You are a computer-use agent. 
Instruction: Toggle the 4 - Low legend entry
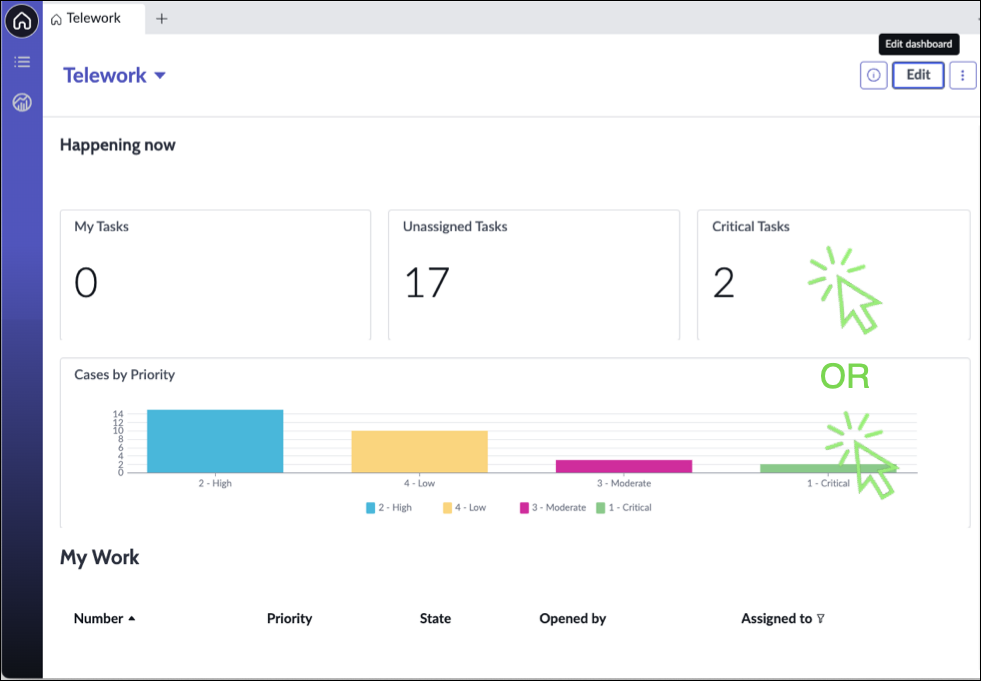pyautogui.click(x=464, y=508)
